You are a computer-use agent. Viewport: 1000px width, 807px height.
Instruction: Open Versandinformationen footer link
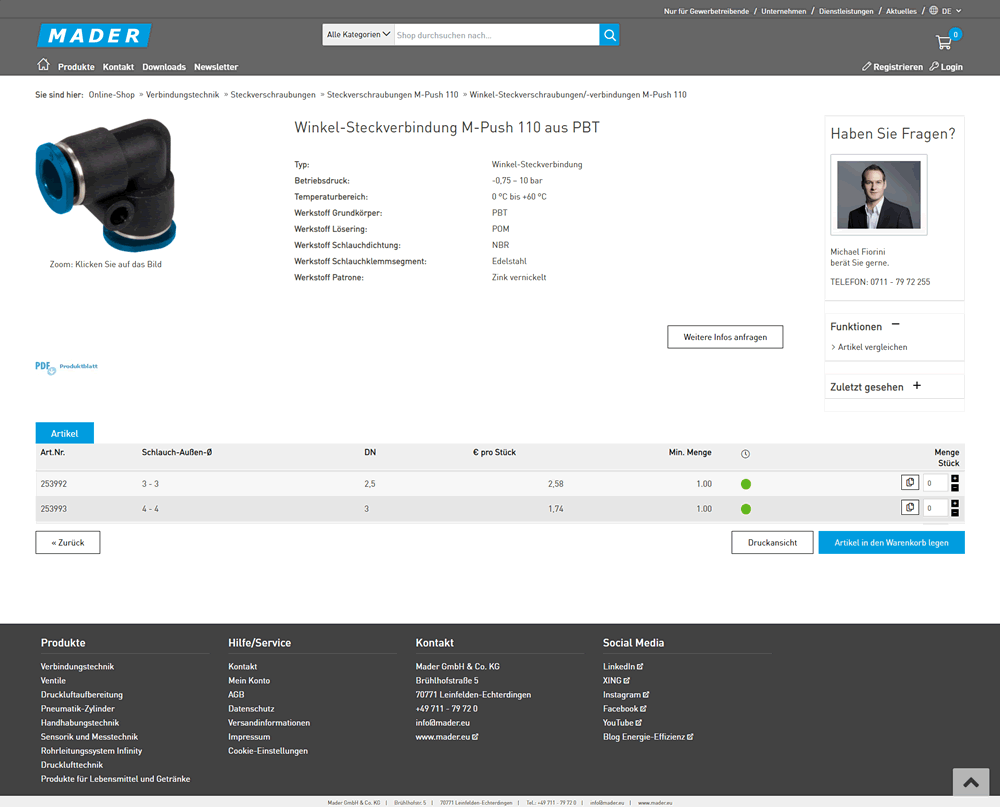(269, 722)
